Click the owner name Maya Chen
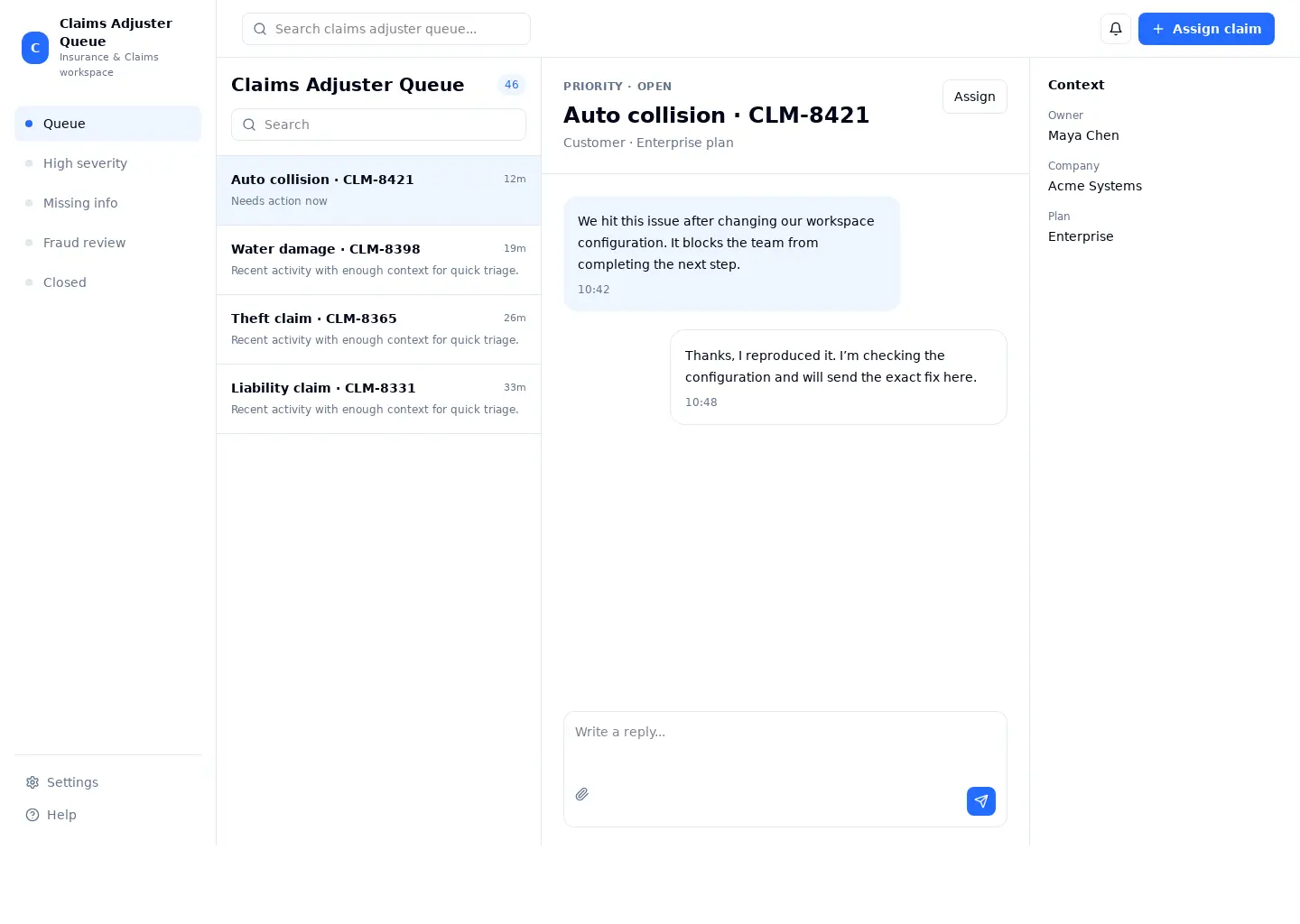The image size is (1300, 924). 1083,135
